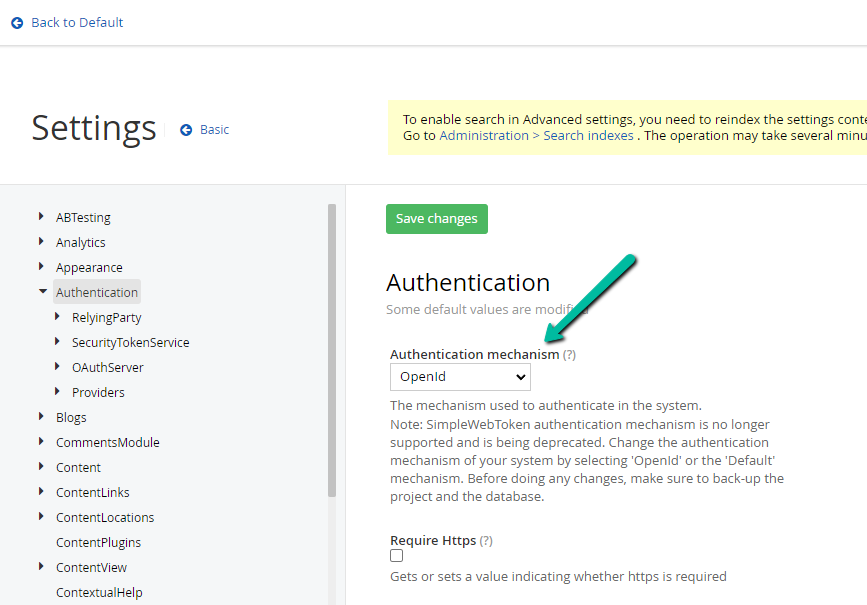Expand the Blogs settings node

[x=42, y=417]
